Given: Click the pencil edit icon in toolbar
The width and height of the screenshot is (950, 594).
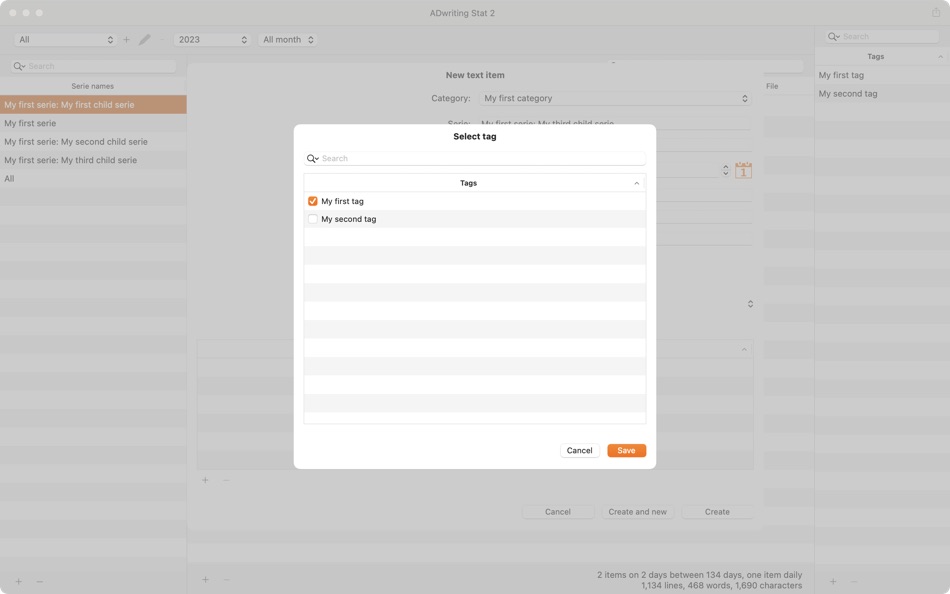Looking at the screenshot, I should [144, 39].
